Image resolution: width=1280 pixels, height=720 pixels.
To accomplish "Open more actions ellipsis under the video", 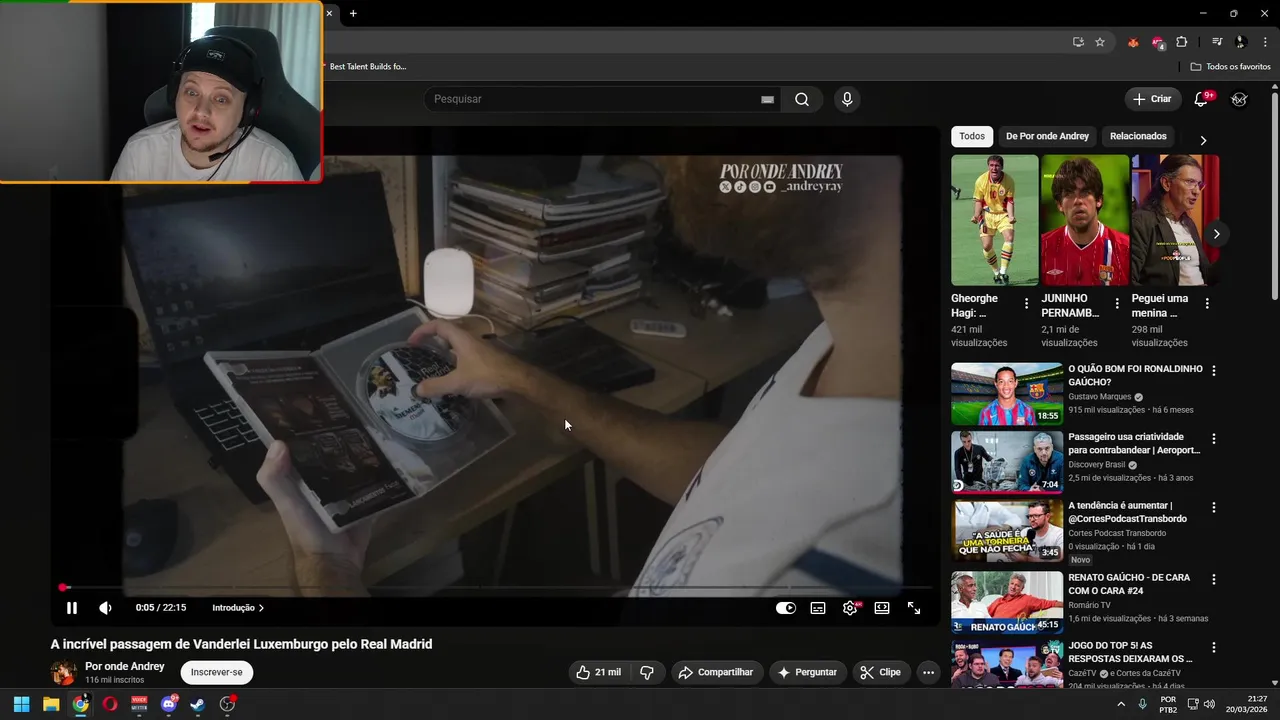I will (928, 672).
